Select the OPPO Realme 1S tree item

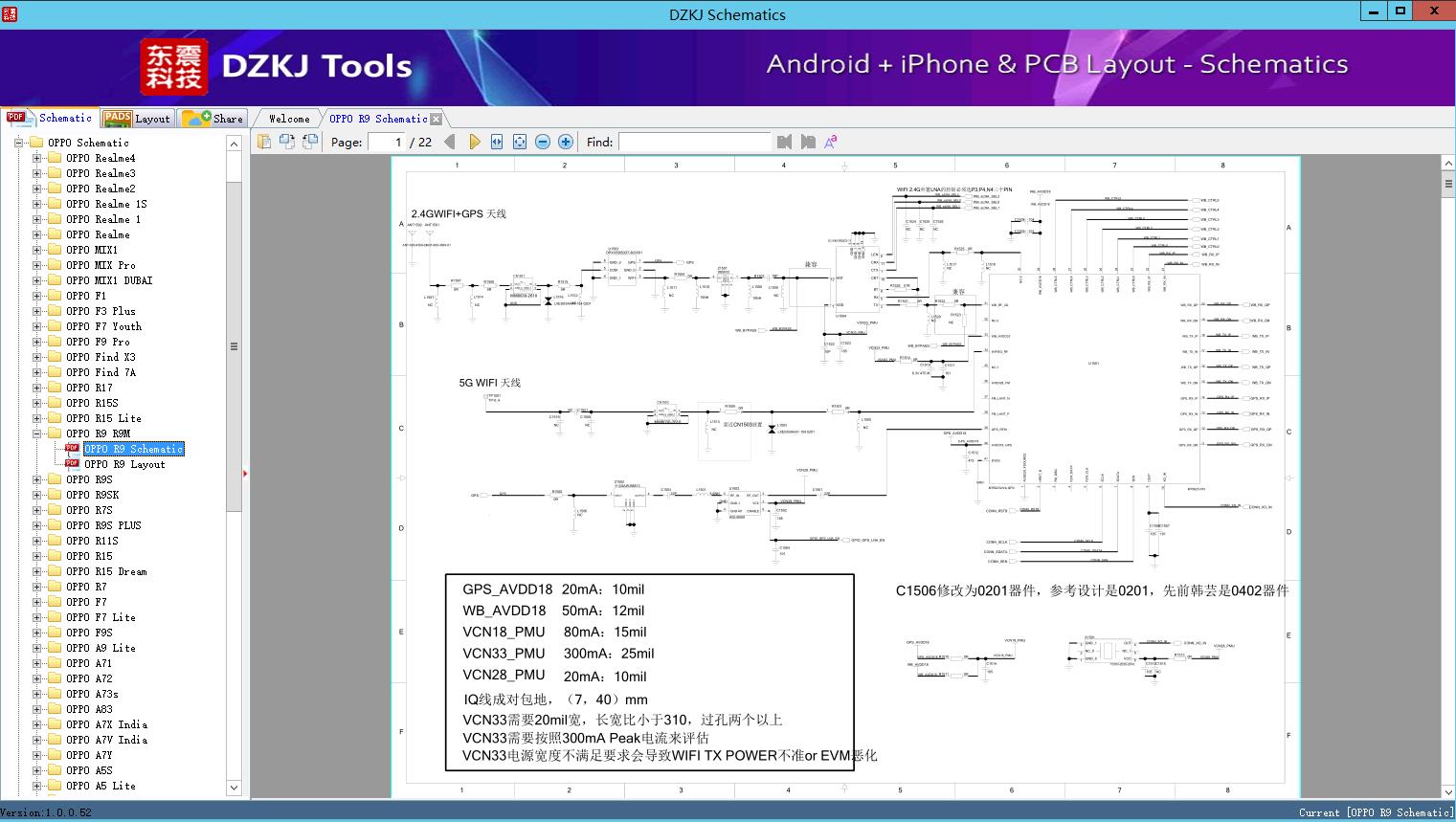pyautogui.click(x=106, y=204)
